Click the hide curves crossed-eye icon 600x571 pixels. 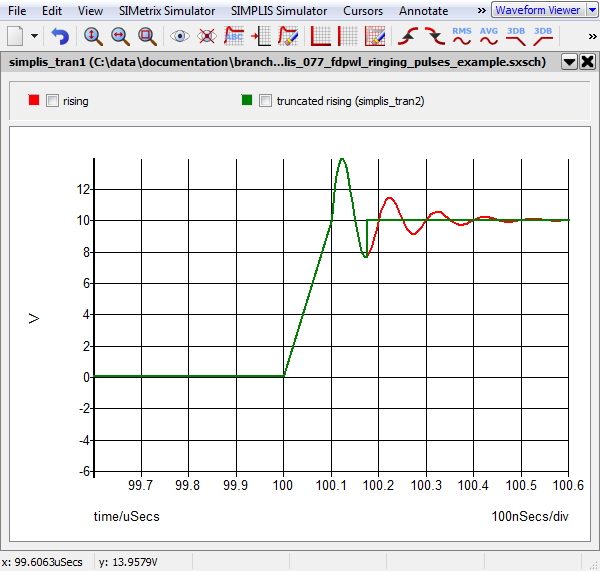point(207,36)
